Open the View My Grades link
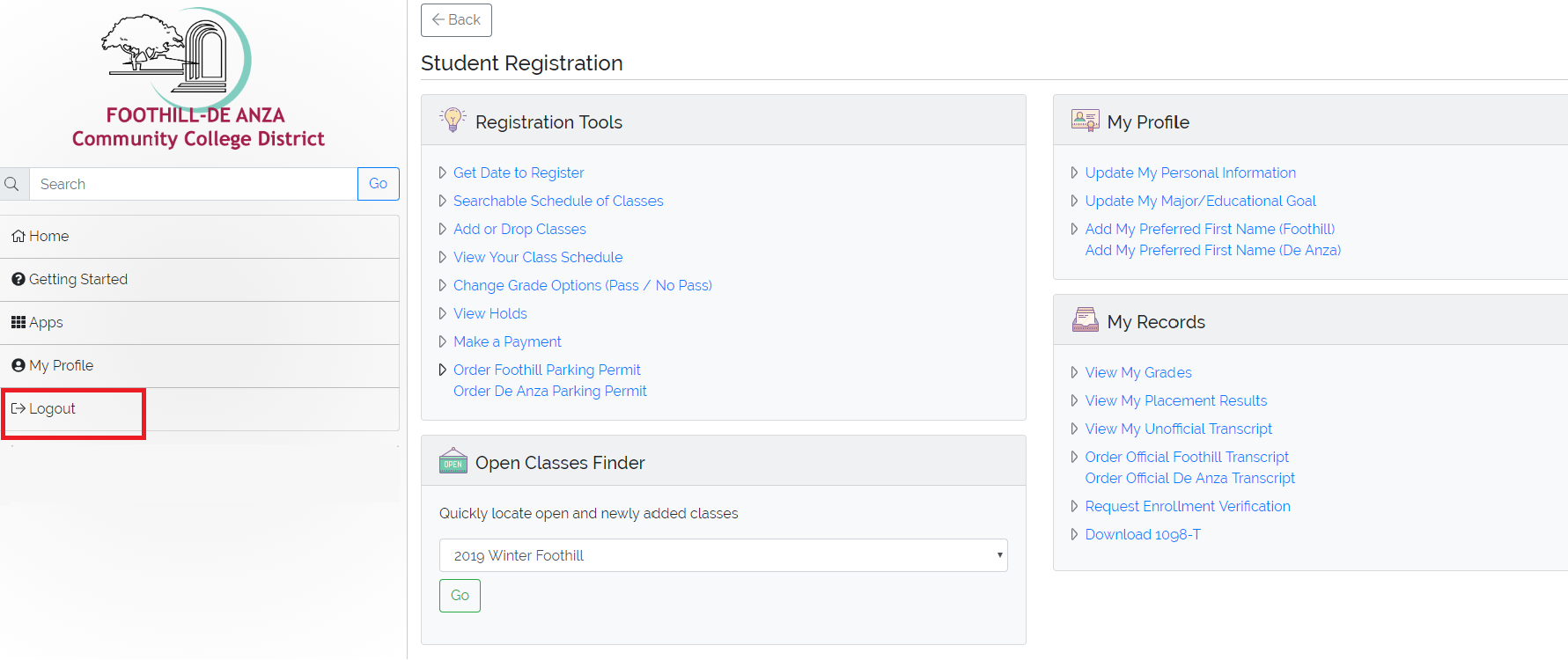Image resolution: width=1568 pixels, height=660 pixels. tap(1138, 372)
